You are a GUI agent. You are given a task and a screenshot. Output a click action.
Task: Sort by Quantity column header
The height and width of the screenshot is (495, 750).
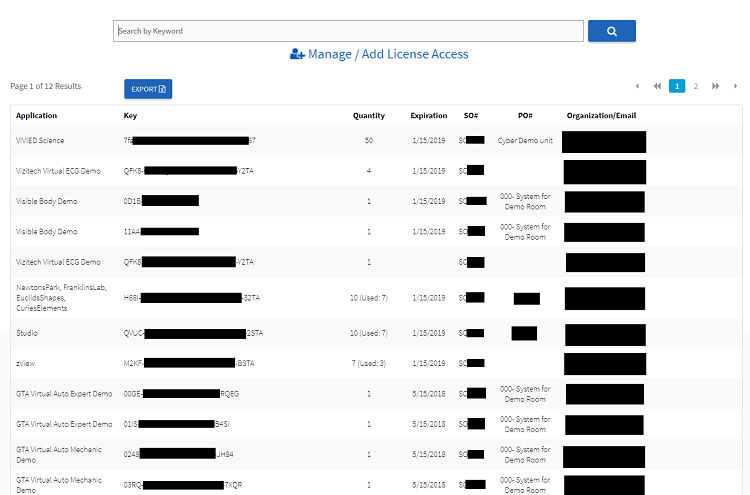click(368, 116)
